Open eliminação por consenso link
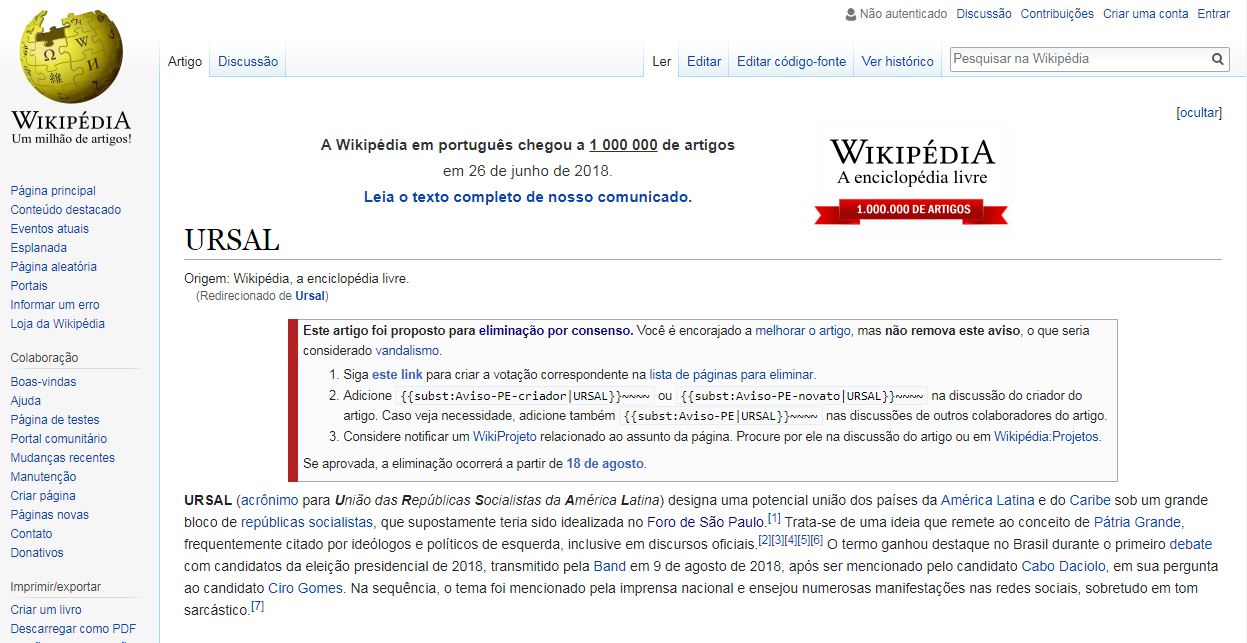Screen dimensions: 1247x643 pos(555,330)
